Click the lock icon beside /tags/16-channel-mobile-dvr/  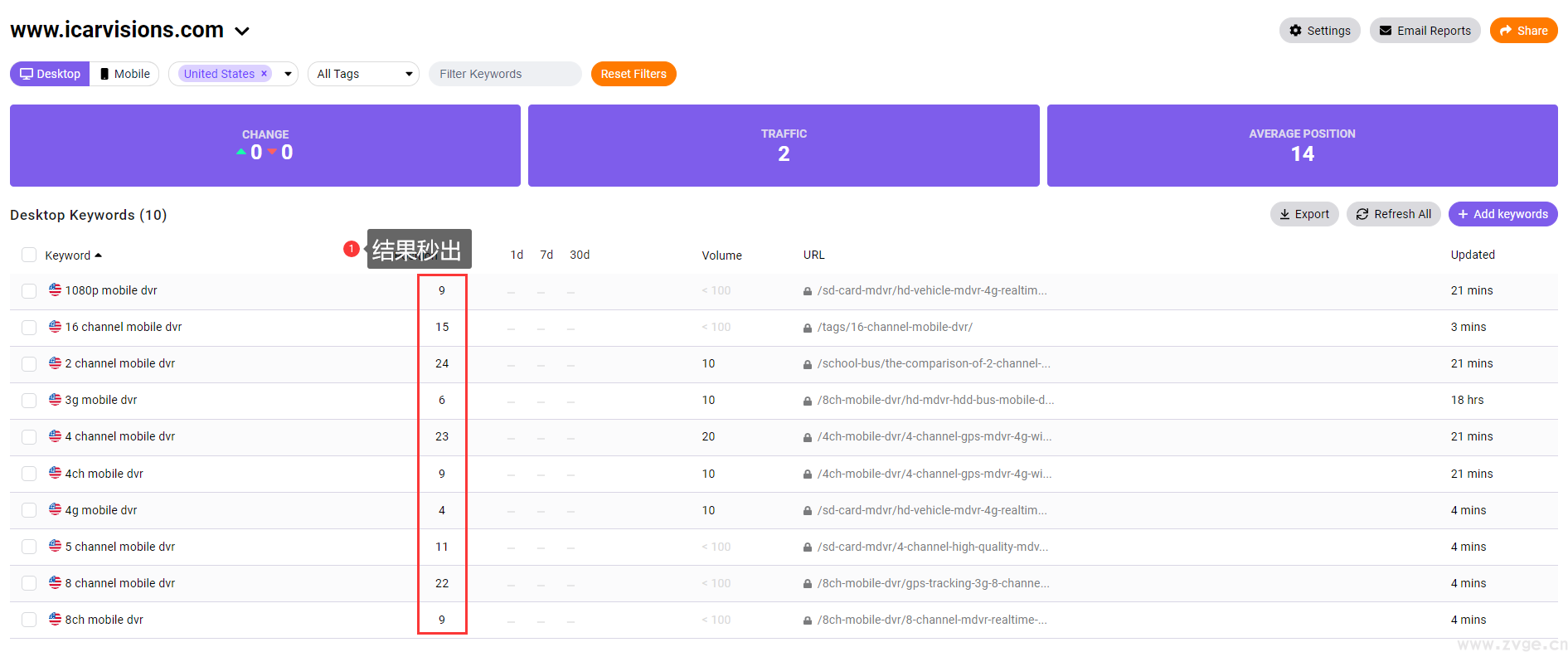point(807,328)
